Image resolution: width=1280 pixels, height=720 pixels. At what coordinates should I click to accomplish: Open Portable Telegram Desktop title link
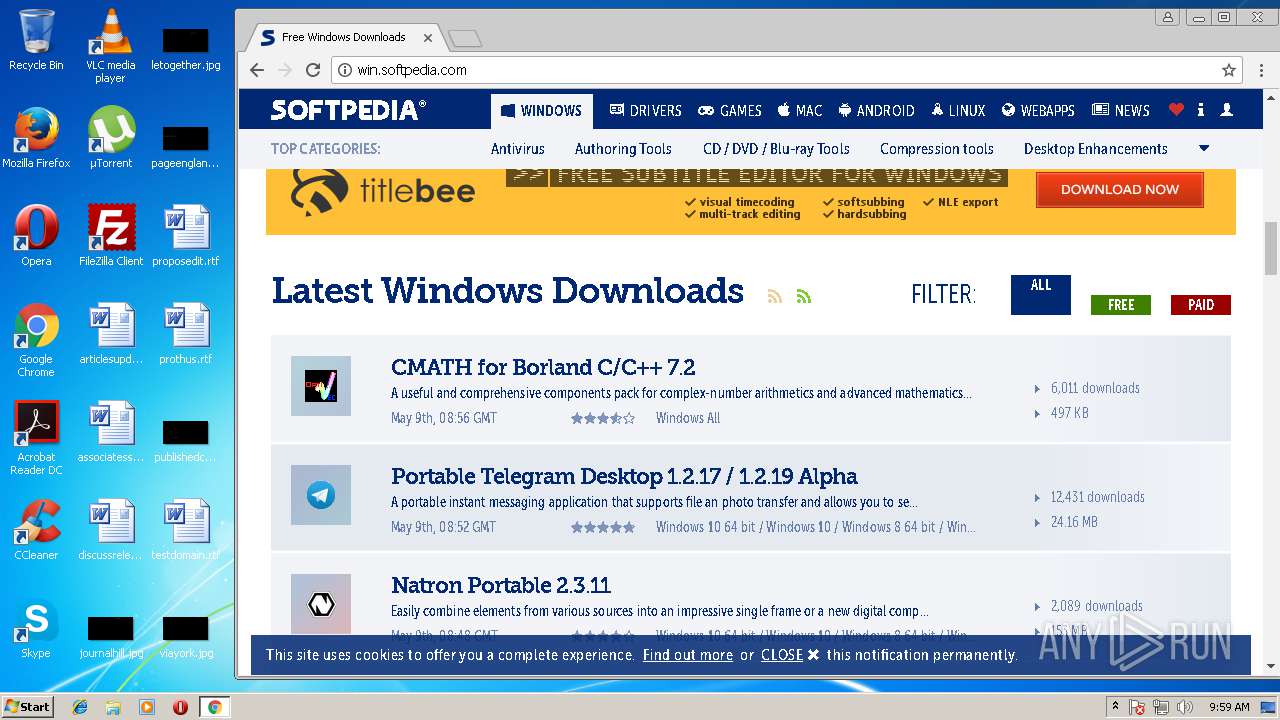[624, 476]
